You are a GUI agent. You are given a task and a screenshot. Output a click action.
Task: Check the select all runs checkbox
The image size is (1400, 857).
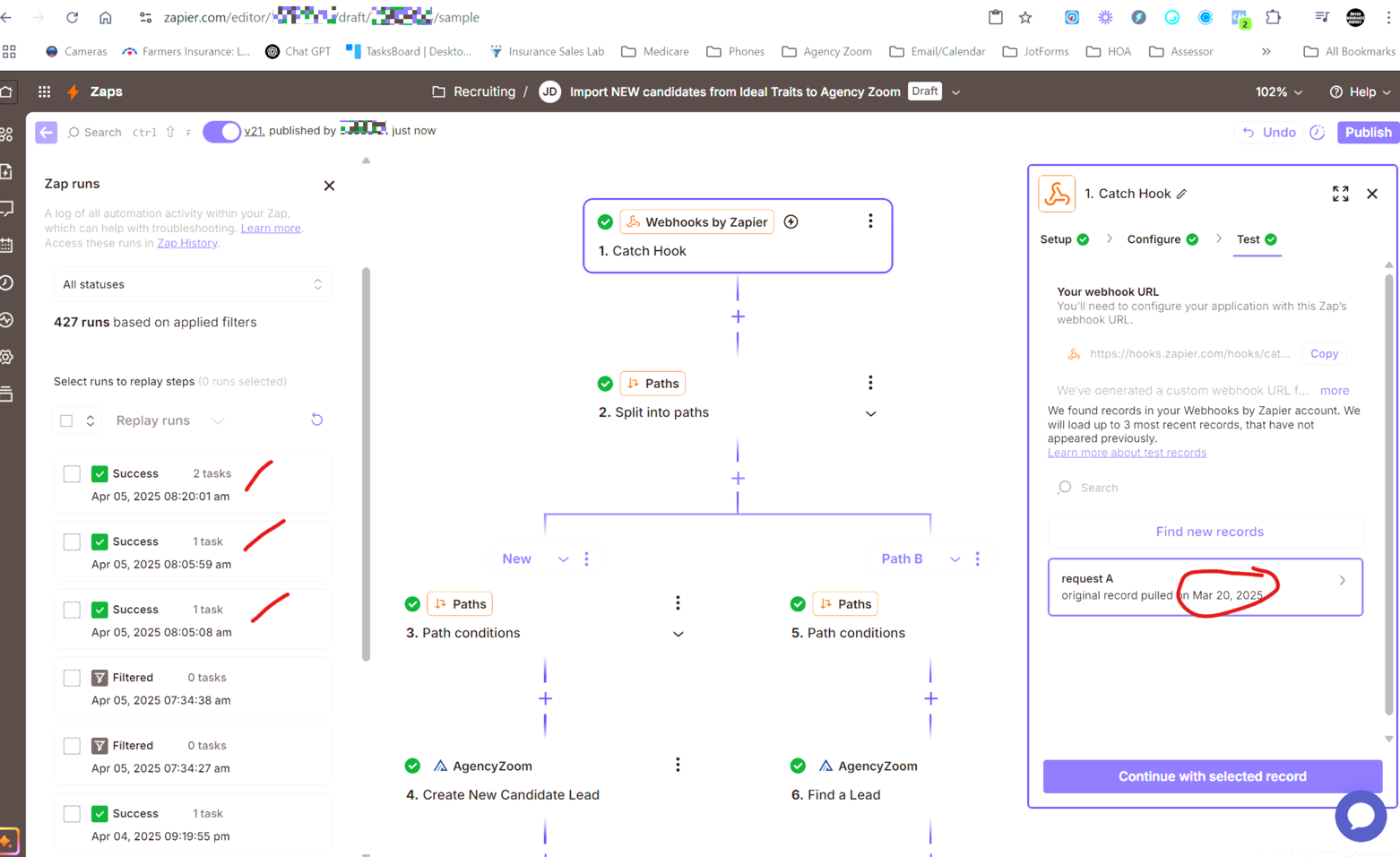[x=66, y=420]
